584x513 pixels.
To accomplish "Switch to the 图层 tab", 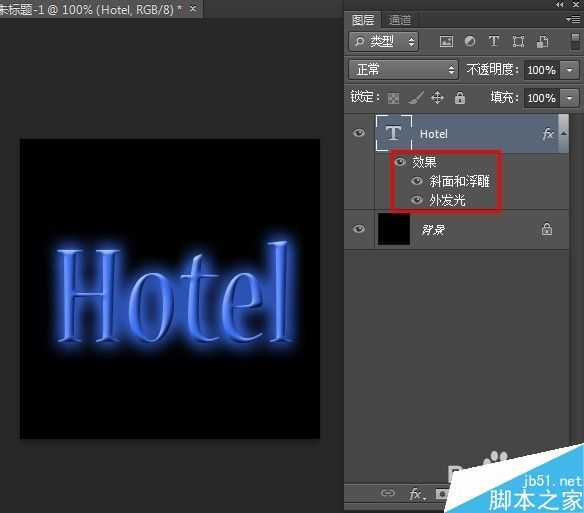I will [x=363, y=20].
